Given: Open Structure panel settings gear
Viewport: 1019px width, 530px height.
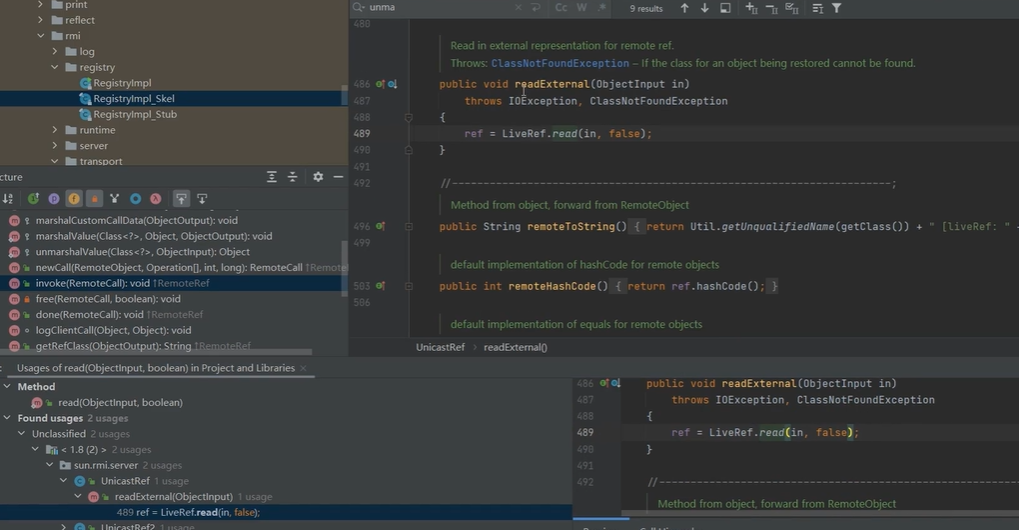Looking at the screenshot, I should pyautogui.click(x=318, y=177).
